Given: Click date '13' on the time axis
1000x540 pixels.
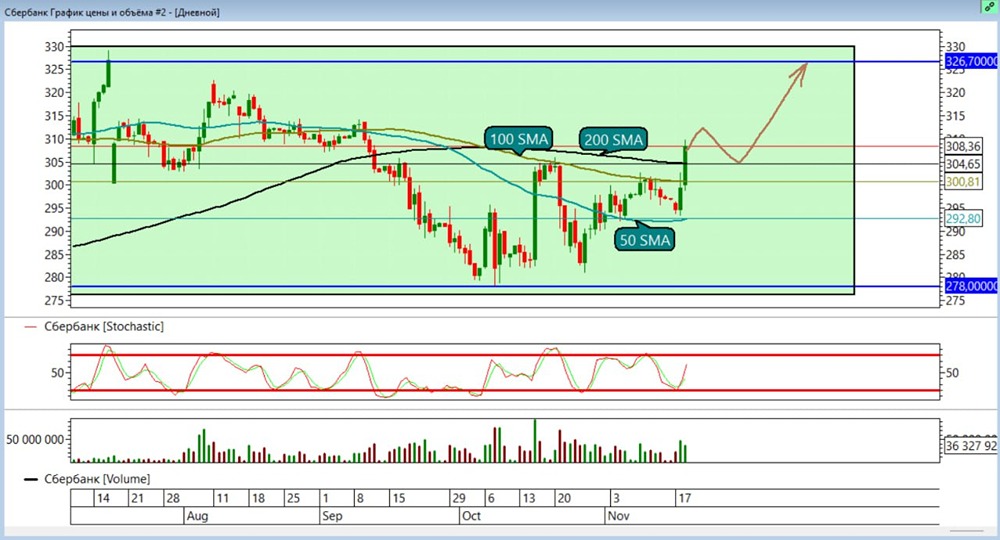Looking at the screenshot, I should point(529,498).
